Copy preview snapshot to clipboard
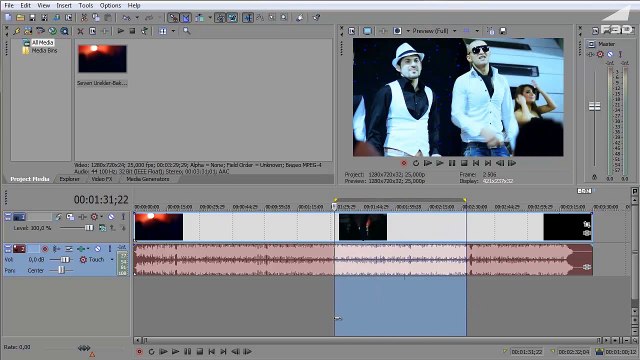This screenshot has height=360, width=640. [490, 31]
